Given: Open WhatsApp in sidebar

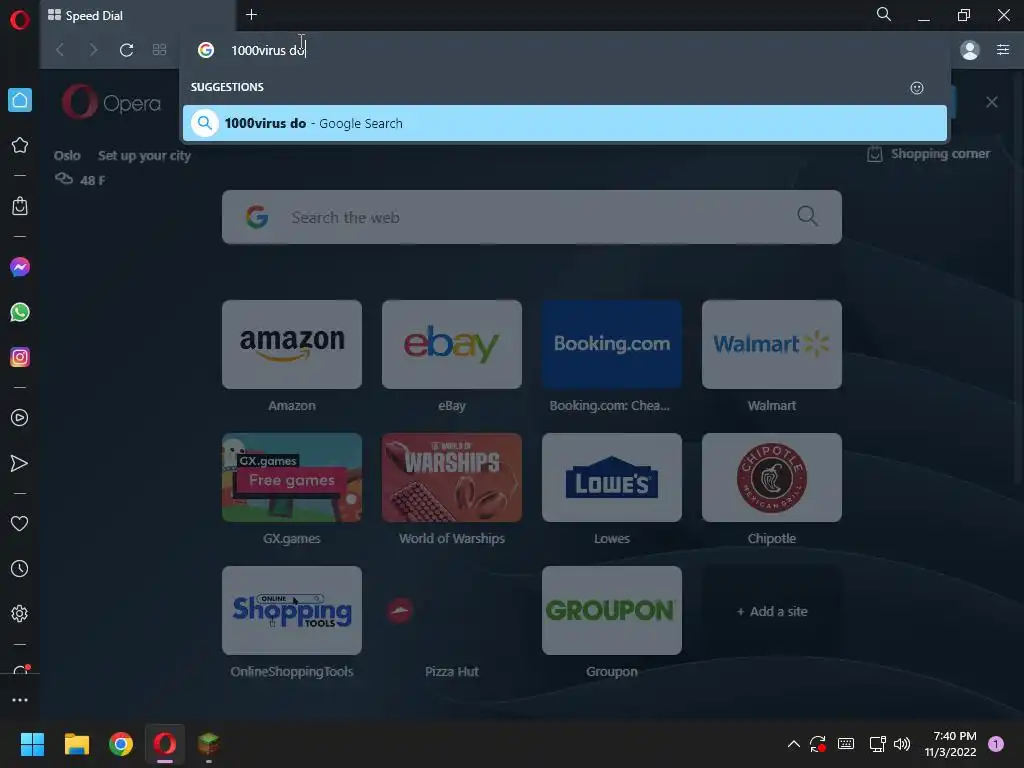Looking at the screenshot, I should [x=20, y=312].
